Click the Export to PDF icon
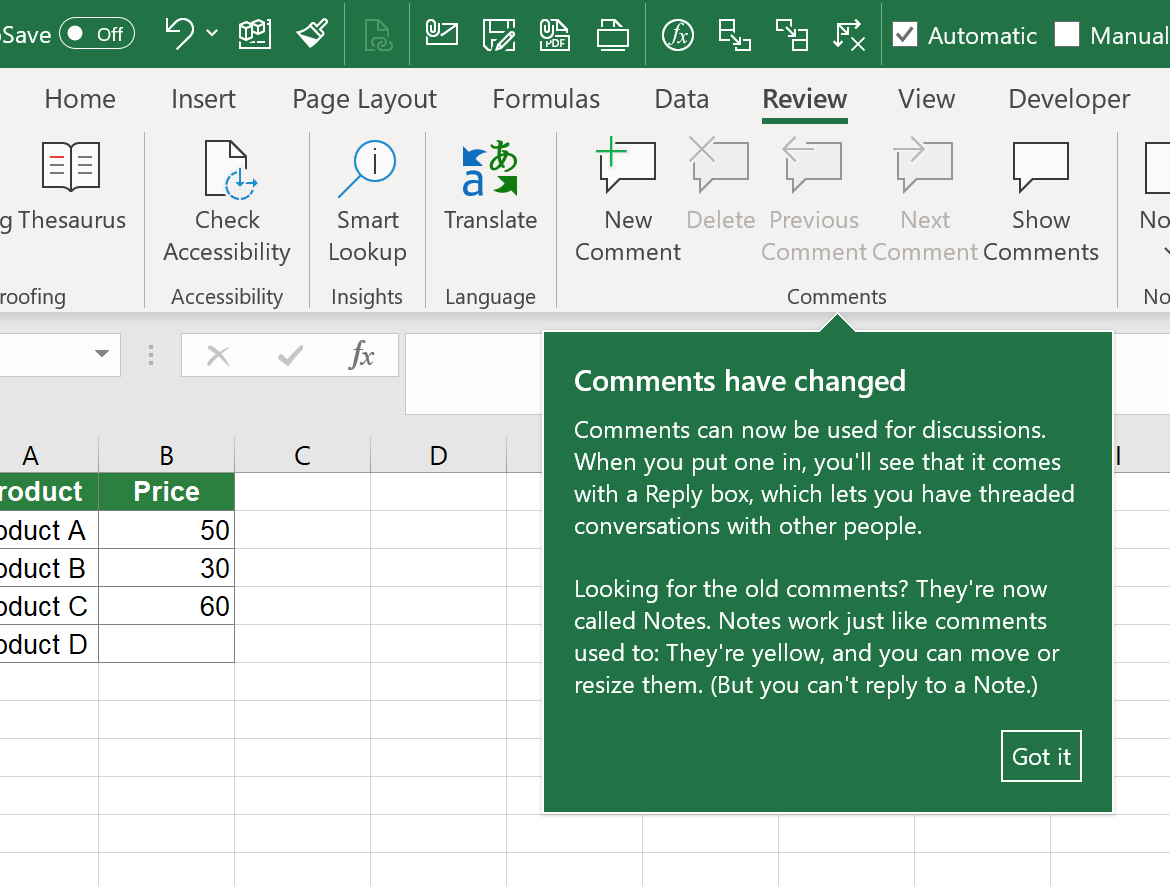 (555, 35)
